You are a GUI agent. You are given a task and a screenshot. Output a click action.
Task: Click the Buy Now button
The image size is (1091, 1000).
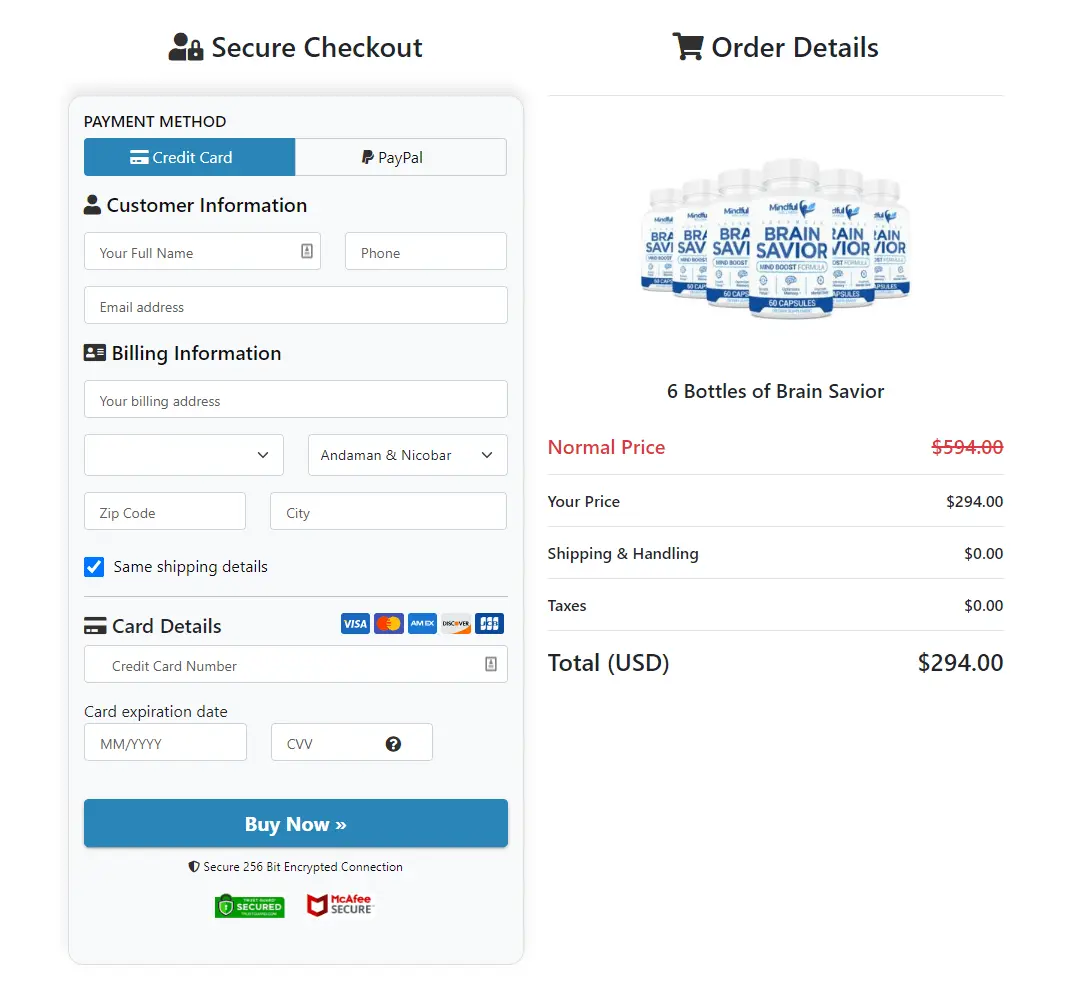click(x=296, y=823)
